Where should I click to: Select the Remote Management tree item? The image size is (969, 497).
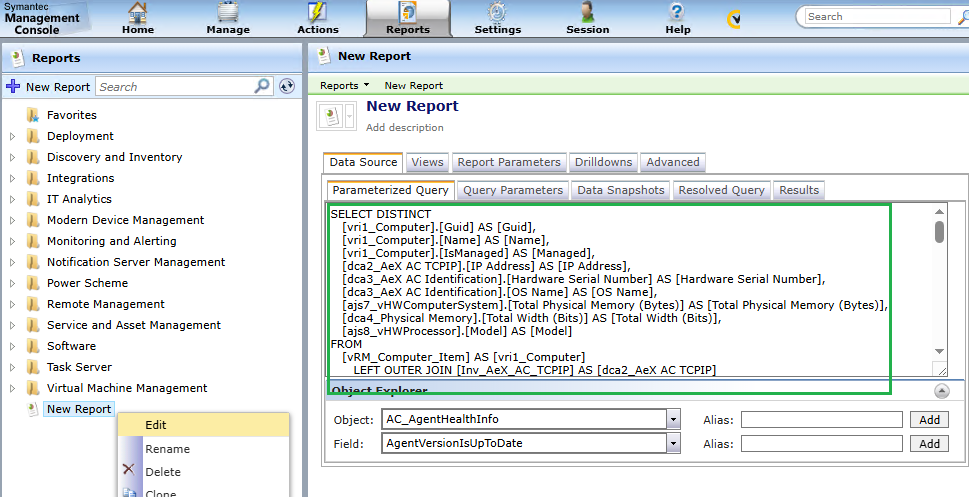coord(106,304)
